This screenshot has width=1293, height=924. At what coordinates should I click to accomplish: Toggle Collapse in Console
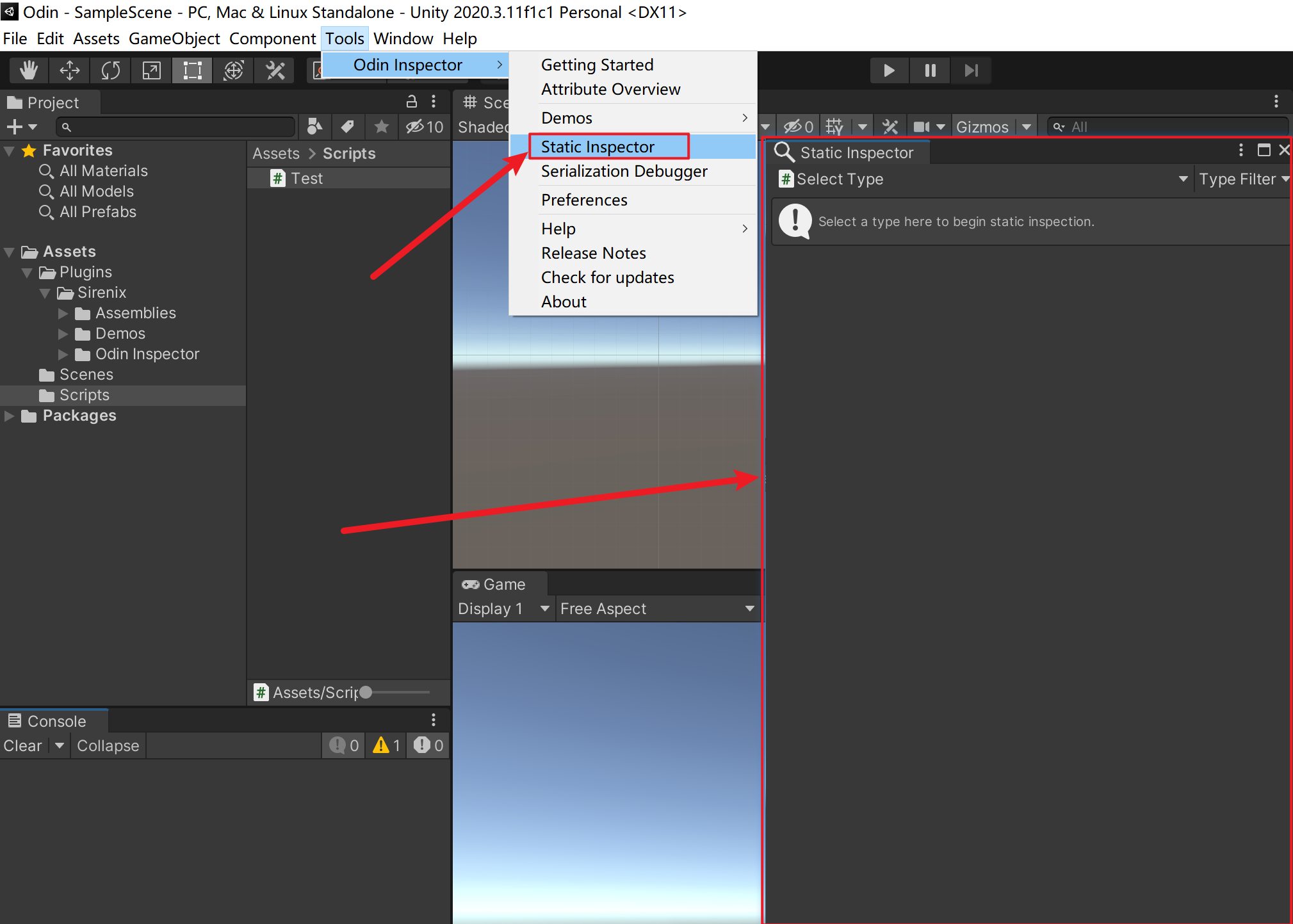click(108, 745)
